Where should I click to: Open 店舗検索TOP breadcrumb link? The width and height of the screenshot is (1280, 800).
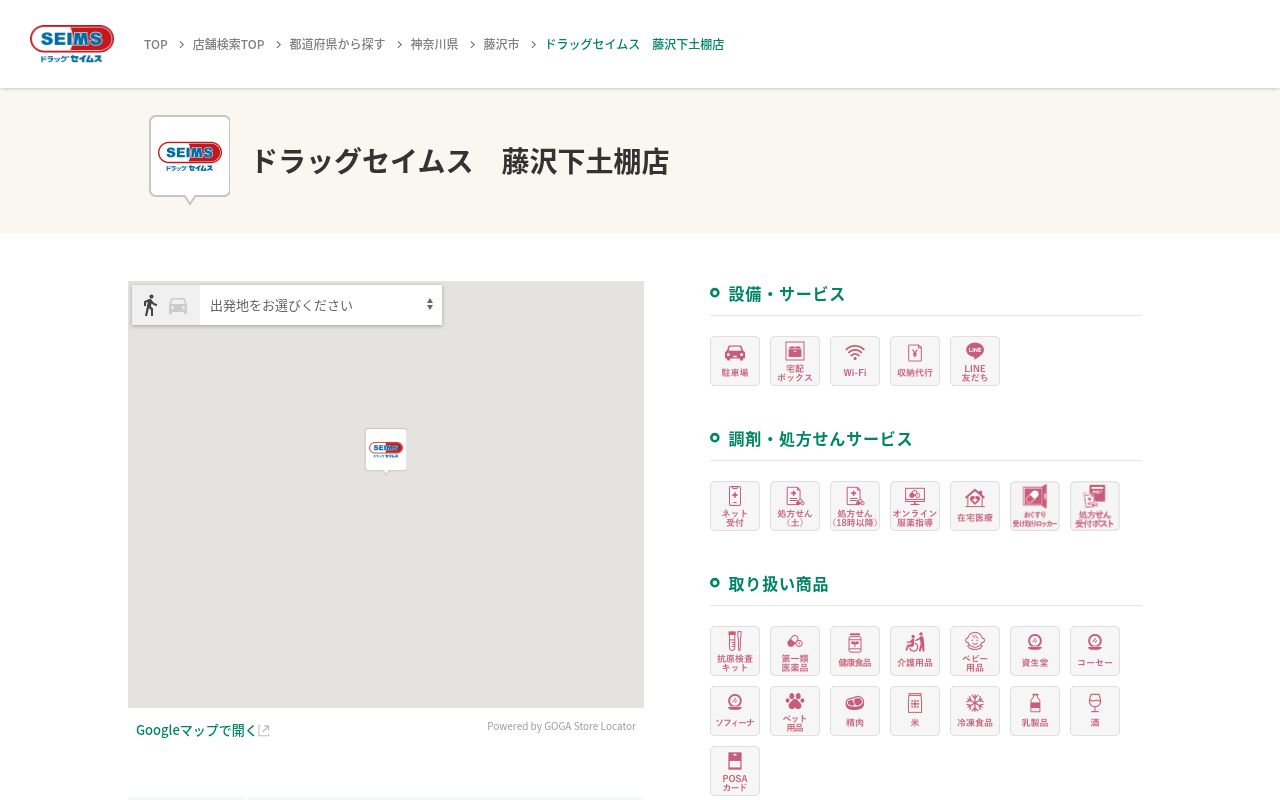[228, 44]
